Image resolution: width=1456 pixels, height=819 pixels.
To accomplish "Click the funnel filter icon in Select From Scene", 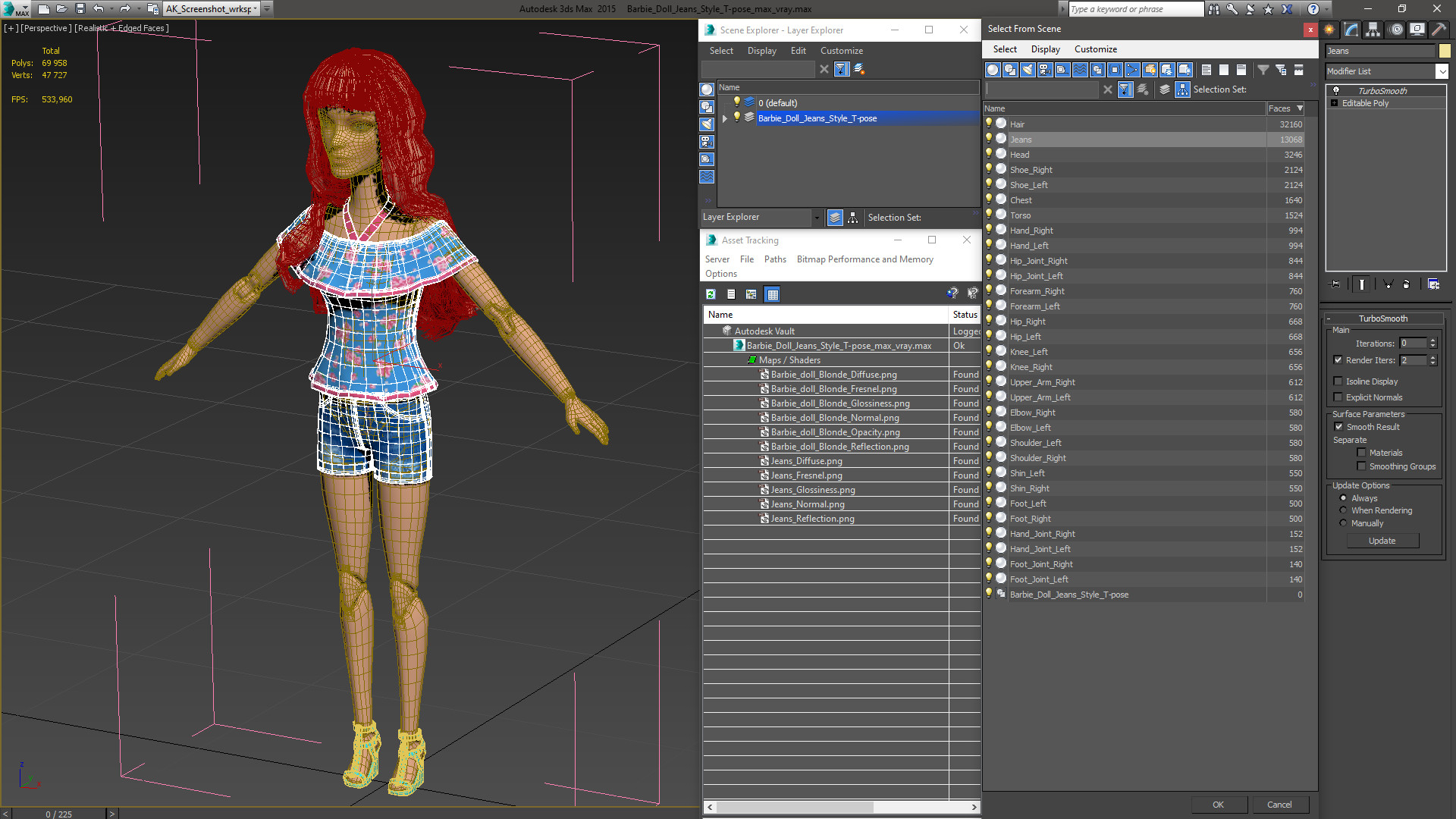I will (1263, 70).
